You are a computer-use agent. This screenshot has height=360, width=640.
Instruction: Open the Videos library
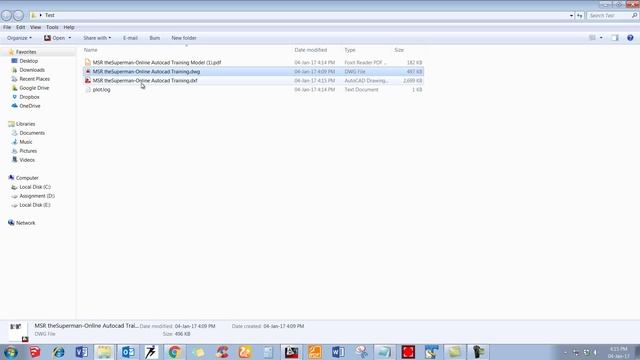(27, 160)
